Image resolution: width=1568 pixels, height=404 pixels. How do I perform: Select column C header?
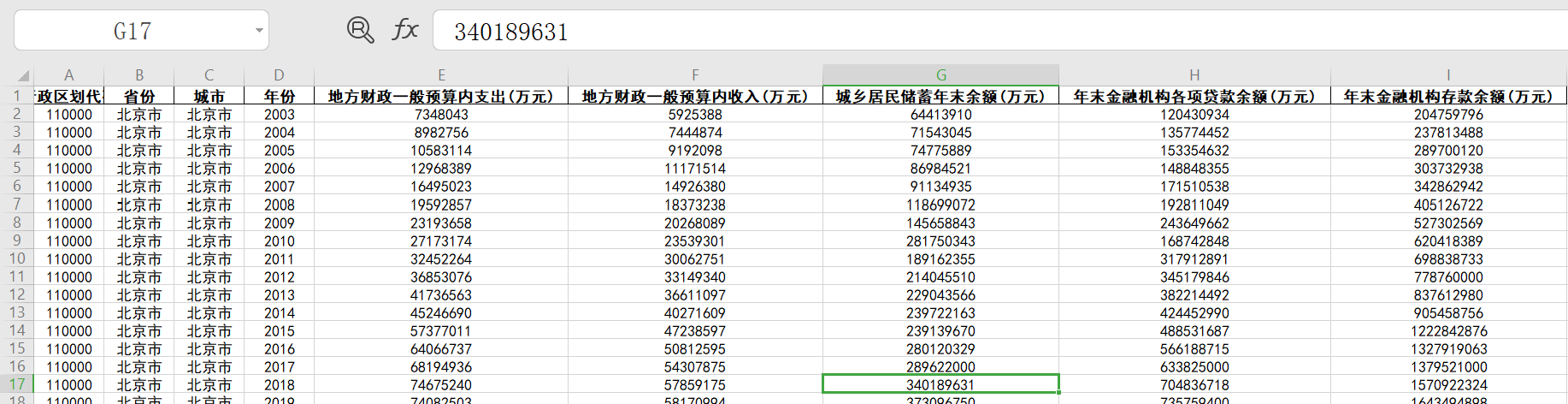click(x=209, y=75)
